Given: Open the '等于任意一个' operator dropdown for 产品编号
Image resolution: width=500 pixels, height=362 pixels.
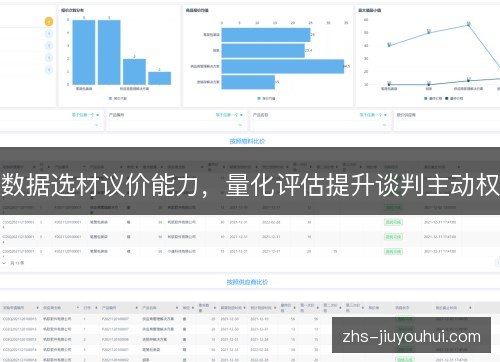Looking at the screenshot, I should pos(229,115).
